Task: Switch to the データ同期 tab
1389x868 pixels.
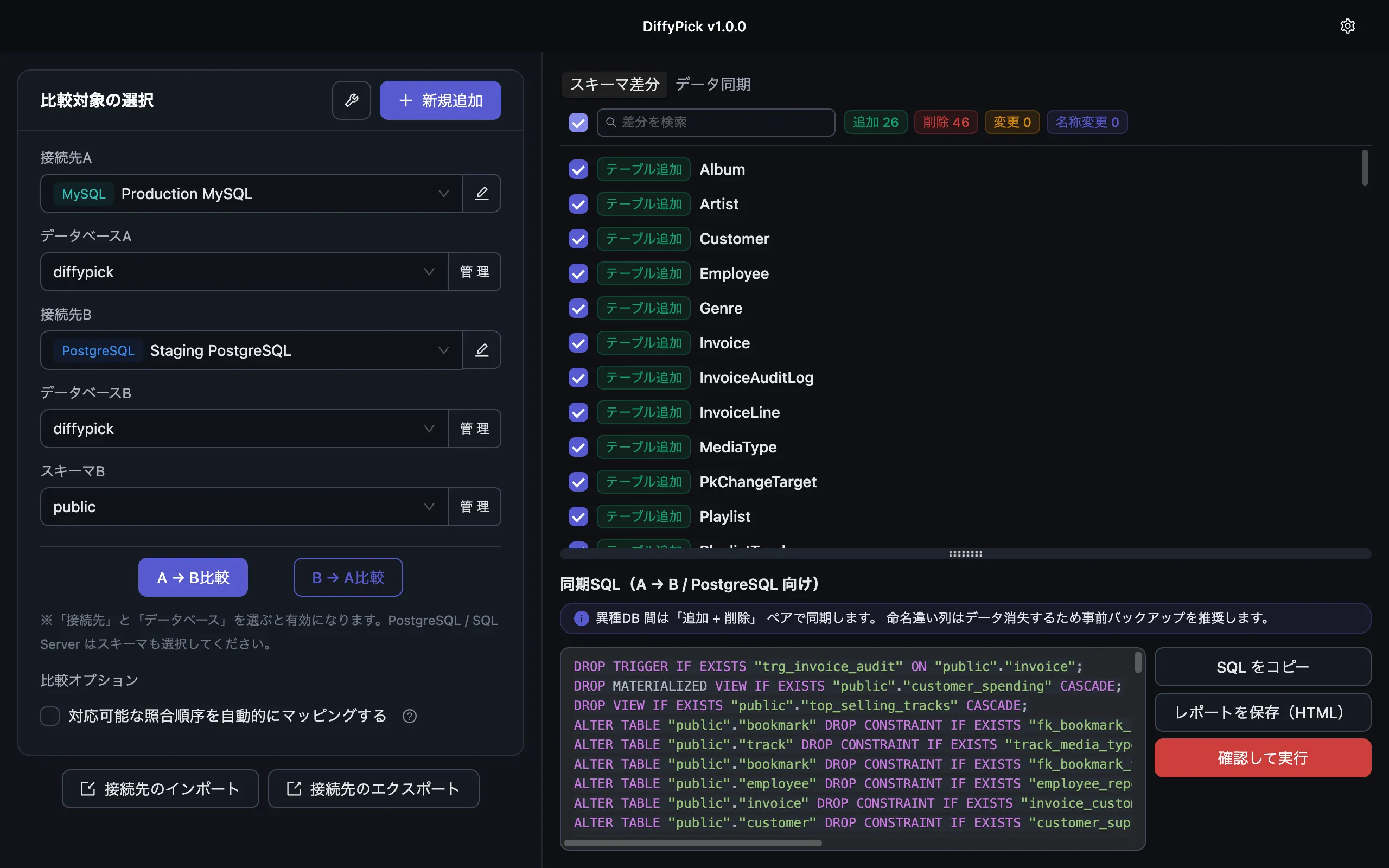Action: click(x=712, y=85)
